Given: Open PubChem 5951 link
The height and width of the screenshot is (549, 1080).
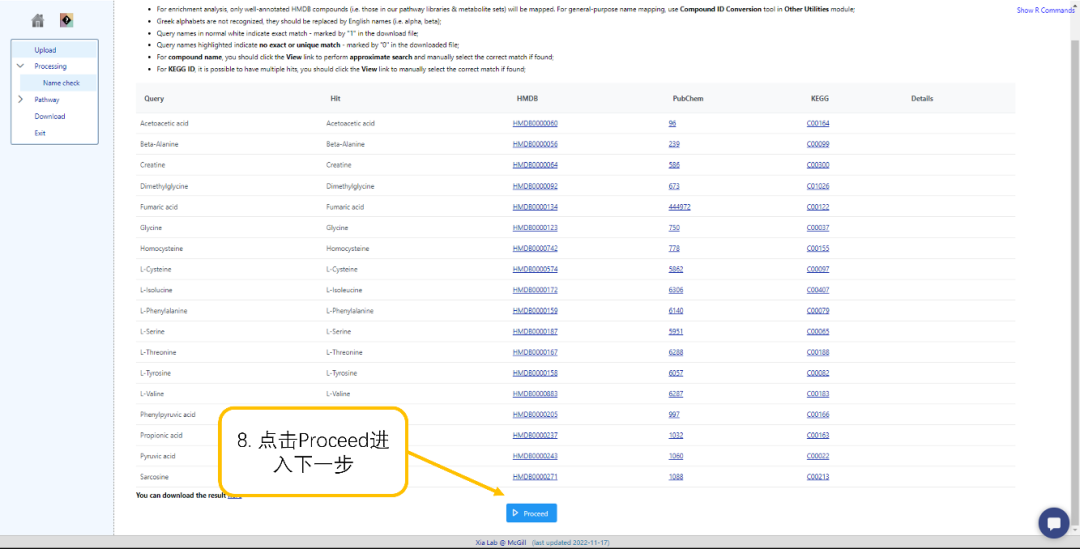Looking at the screenshot, I should pyautogui.click(x=676, y=331).
